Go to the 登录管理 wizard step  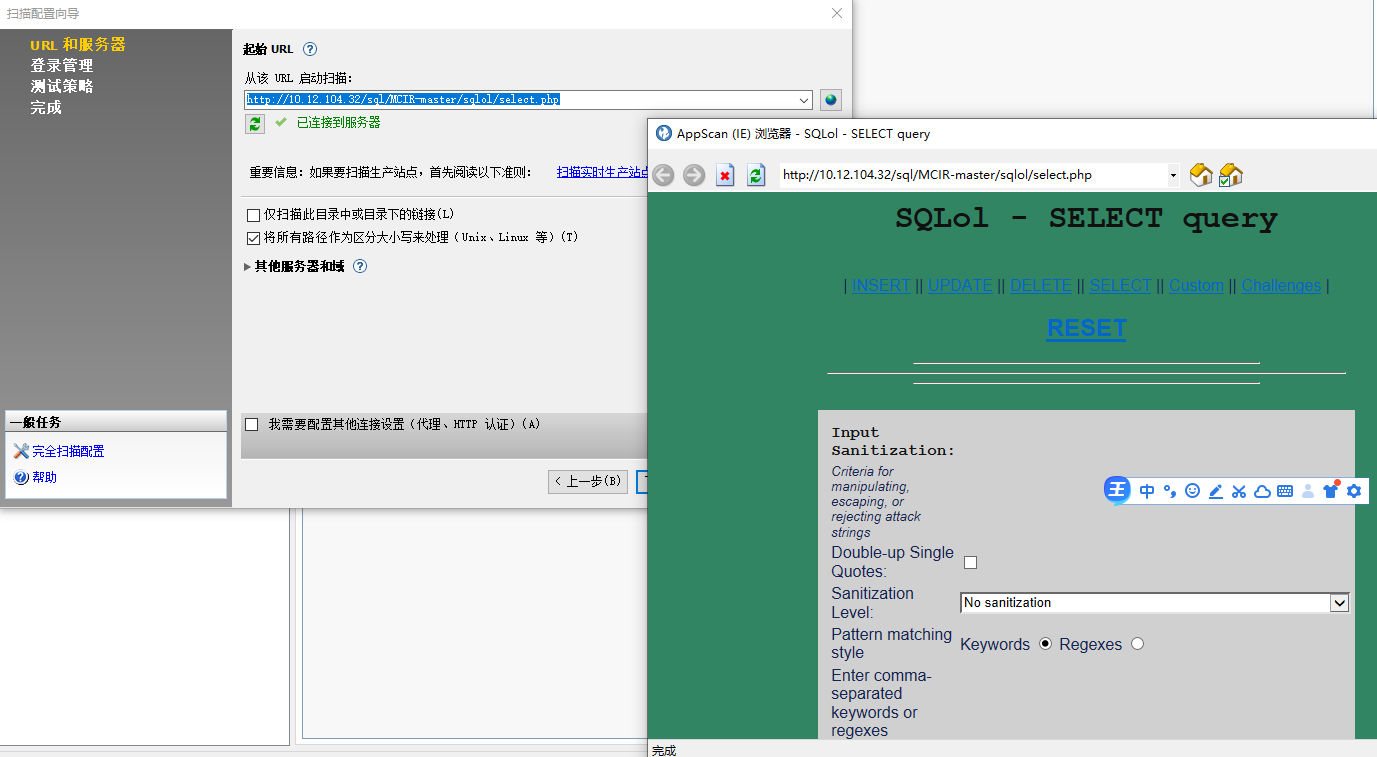coord(62,65)
